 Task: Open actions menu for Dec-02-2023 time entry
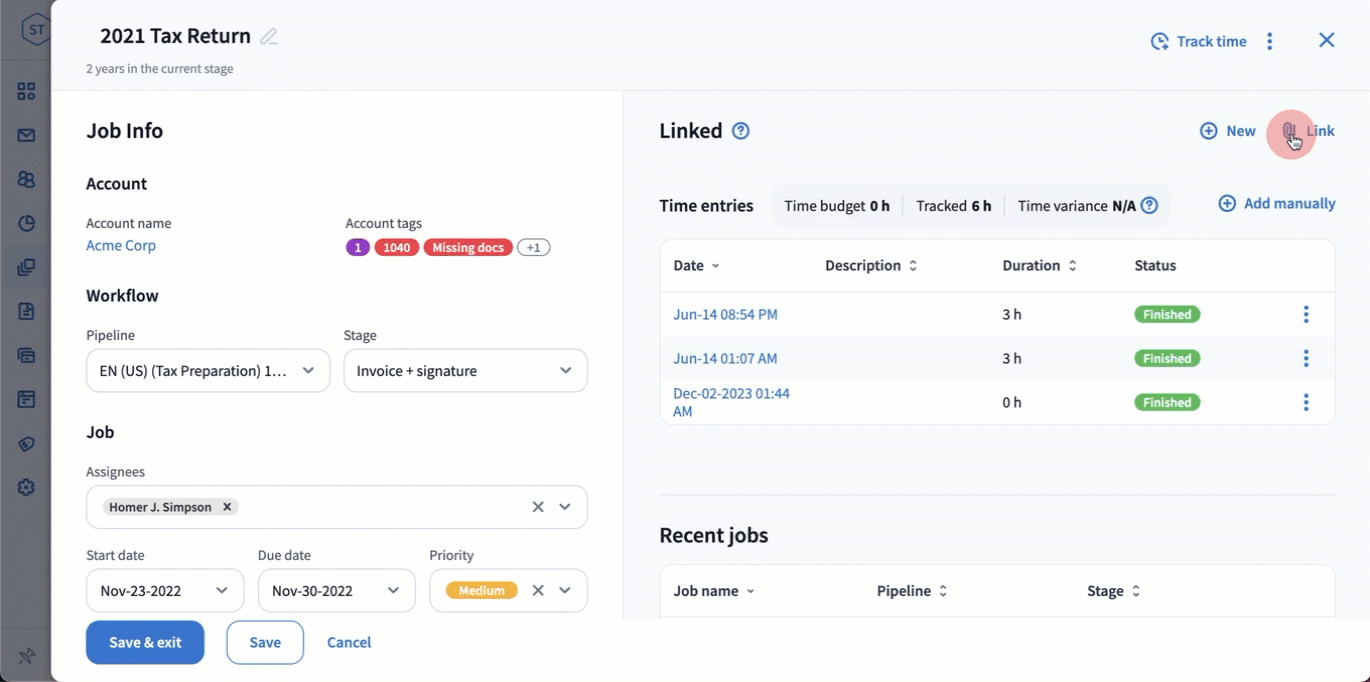tap(1305, 403)
